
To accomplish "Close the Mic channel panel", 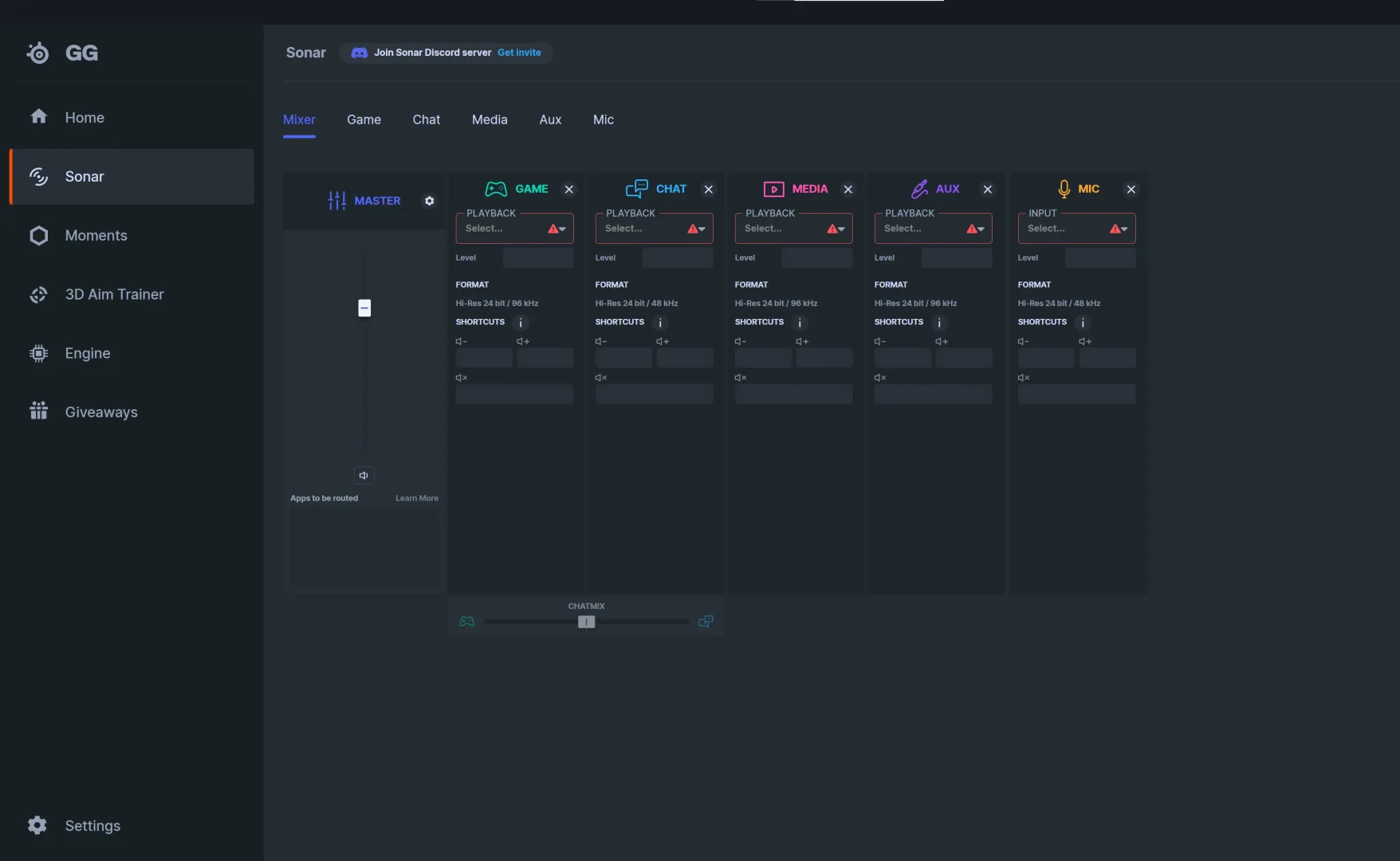I will point(1131,189).
